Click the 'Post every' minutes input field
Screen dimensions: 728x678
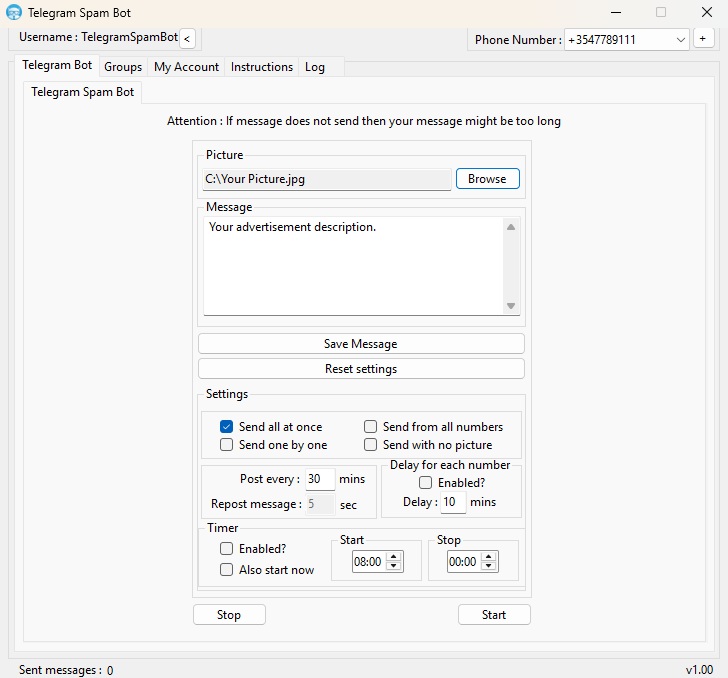coord(319,479)
